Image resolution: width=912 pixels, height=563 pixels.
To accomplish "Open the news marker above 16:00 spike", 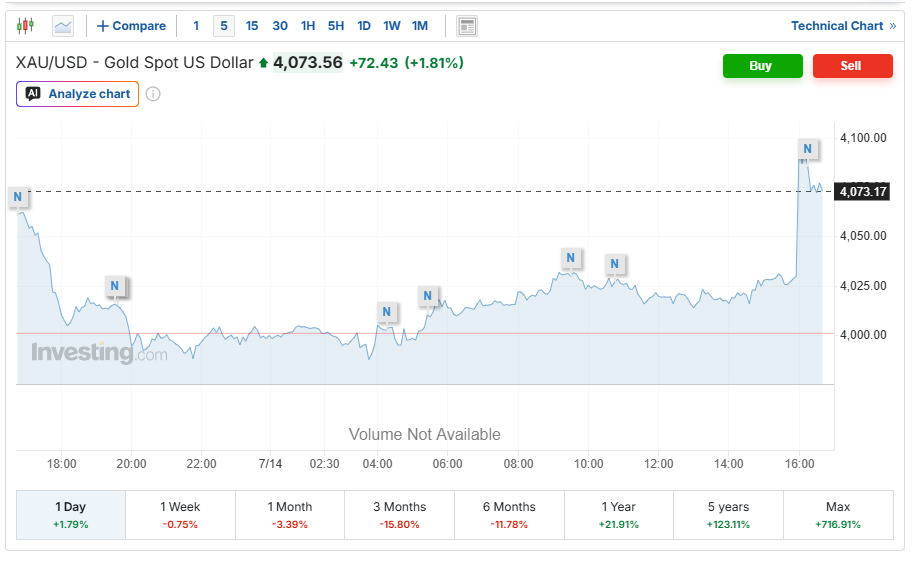I will pos(807,149).
